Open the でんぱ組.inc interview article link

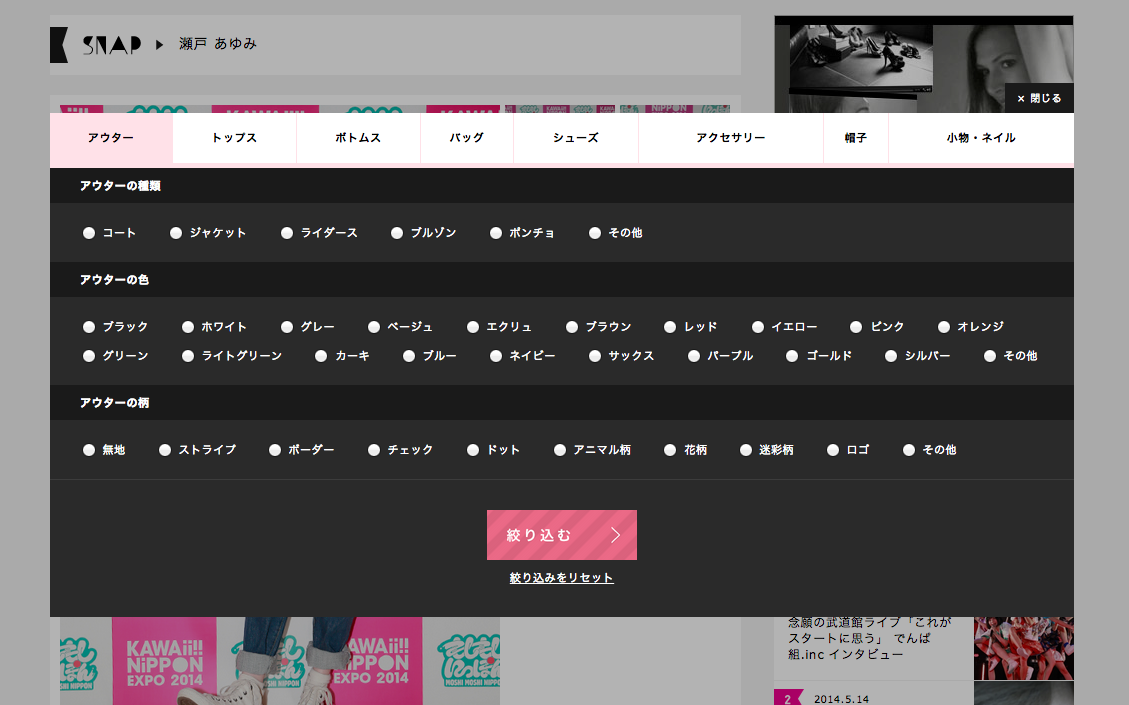click(x=870, y=638)
